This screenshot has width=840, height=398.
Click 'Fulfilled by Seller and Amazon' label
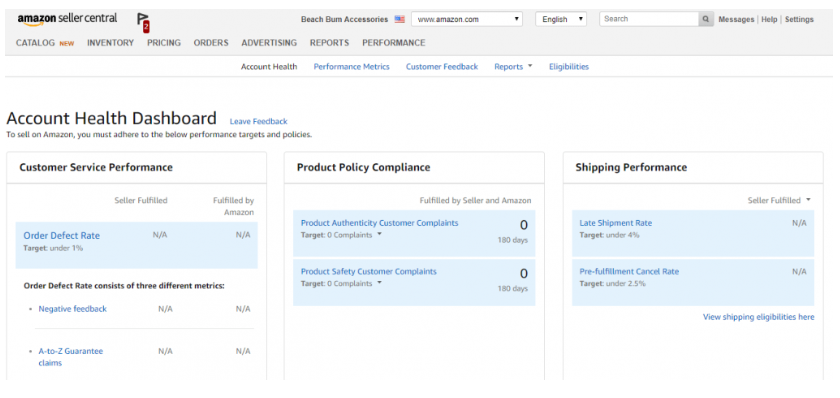(475, 200)
